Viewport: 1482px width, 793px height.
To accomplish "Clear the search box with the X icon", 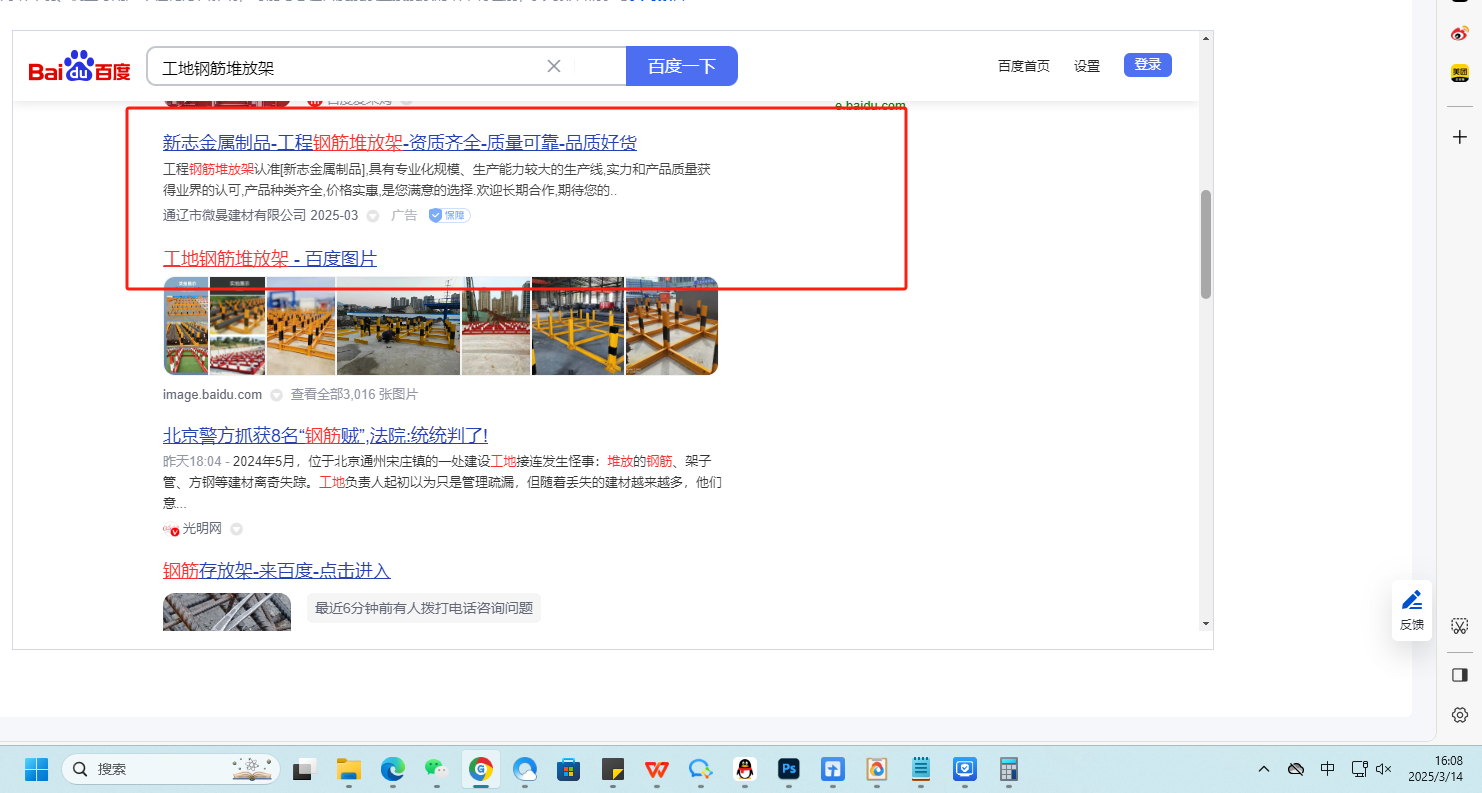I will 554,67.
